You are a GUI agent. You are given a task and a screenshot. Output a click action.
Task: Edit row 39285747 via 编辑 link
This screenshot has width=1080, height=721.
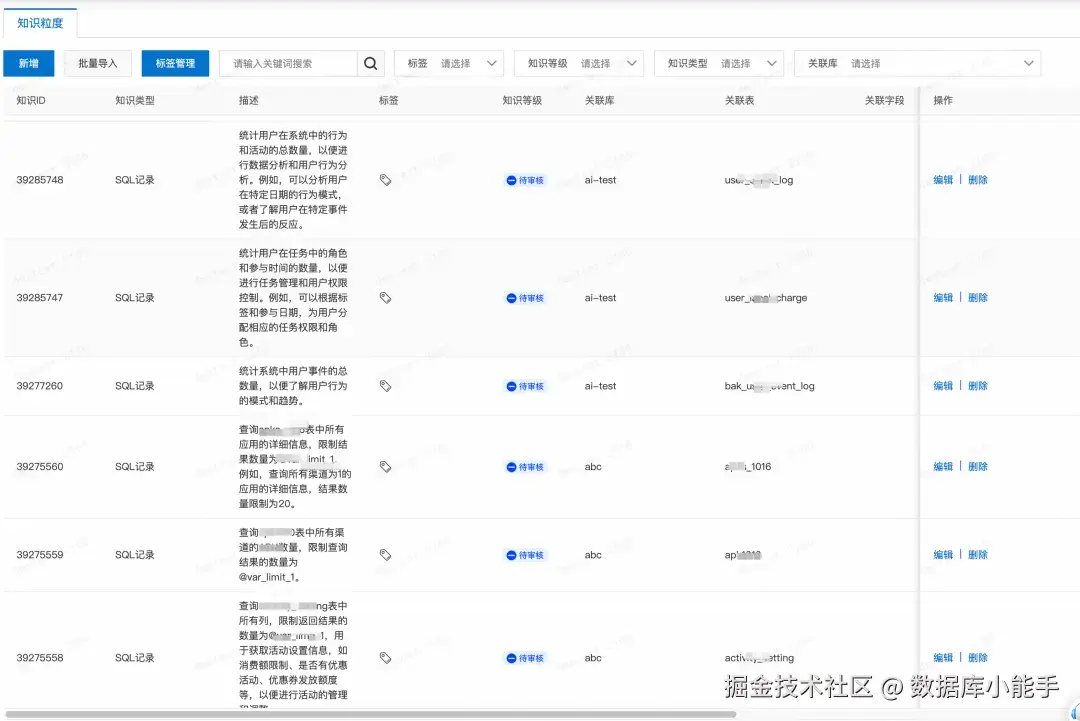(943, 297)
